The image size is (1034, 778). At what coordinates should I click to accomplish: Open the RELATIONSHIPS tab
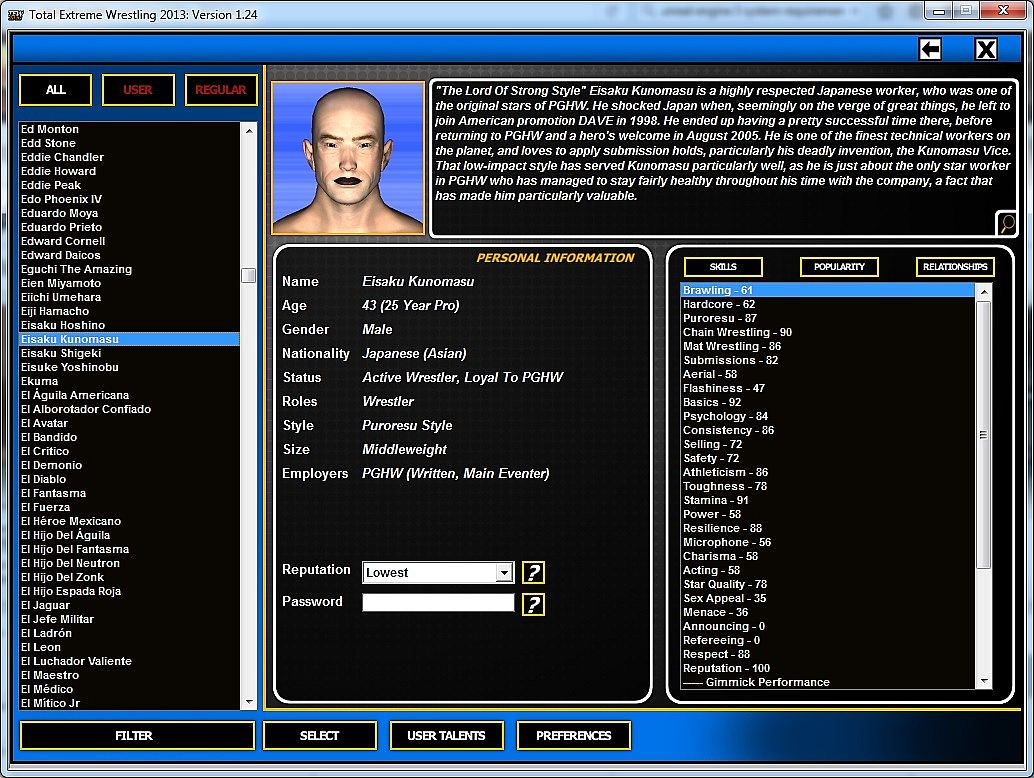click(x=955, y=266)
